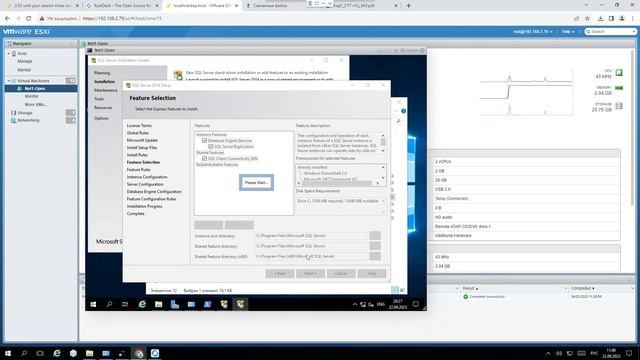Select Maintenance in the SQL Installation Center
Viewport: 640px width, 360px height.
tap(106, 90)
